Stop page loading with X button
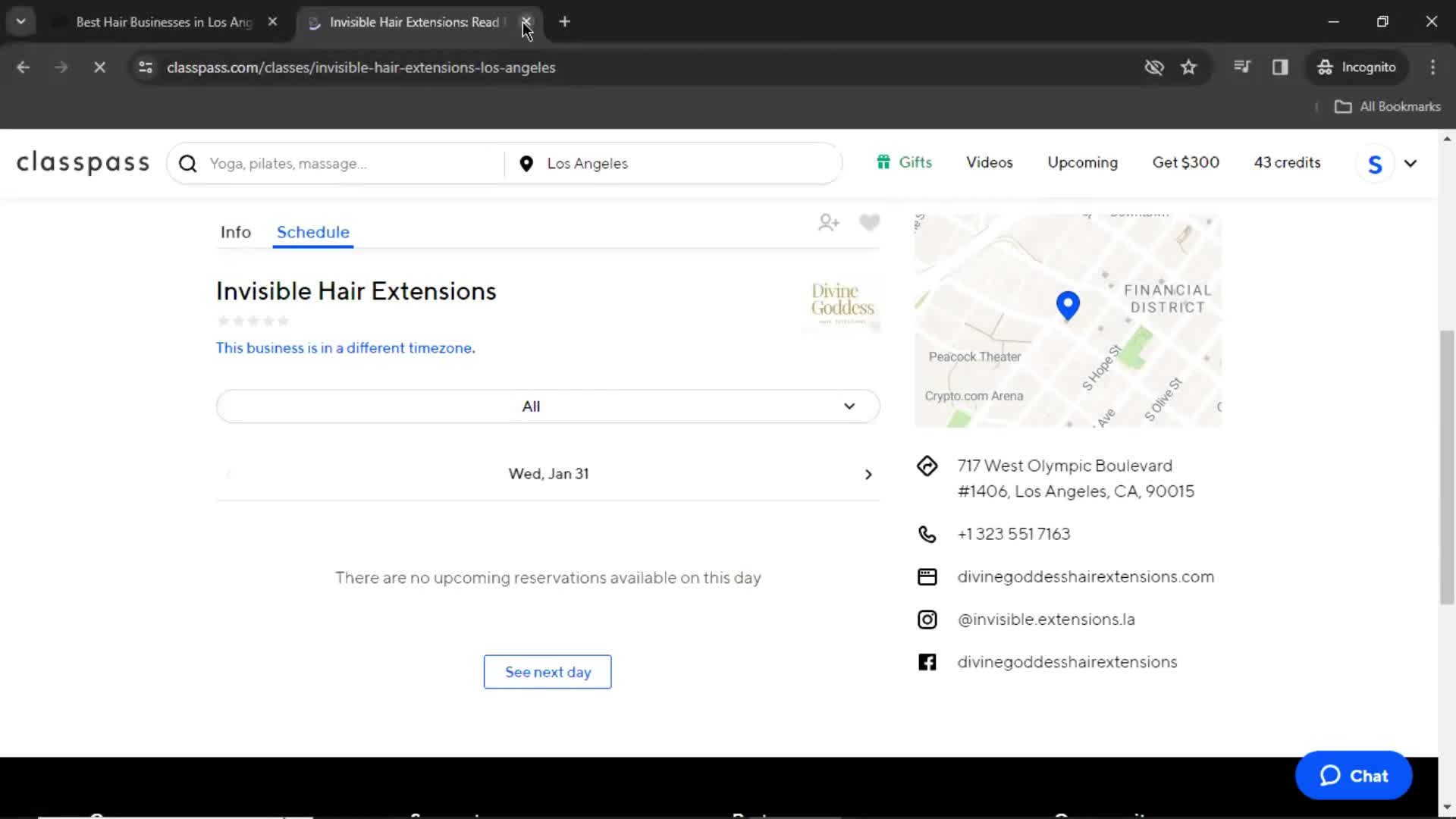1456x819 pixels. click(99, 67)
